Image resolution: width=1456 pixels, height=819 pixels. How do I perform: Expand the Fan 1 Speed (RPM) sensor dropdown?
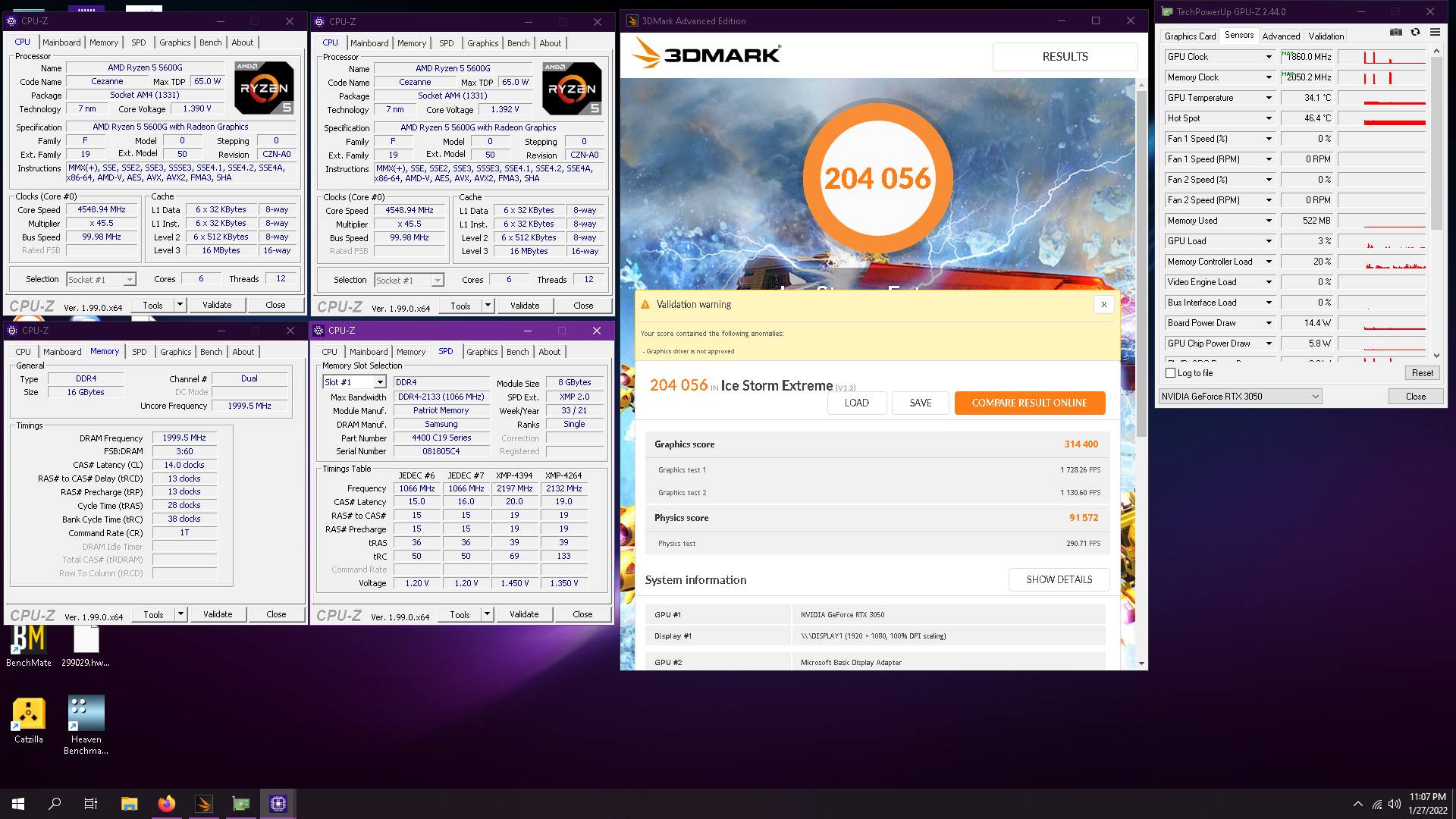coord(1269,159)
